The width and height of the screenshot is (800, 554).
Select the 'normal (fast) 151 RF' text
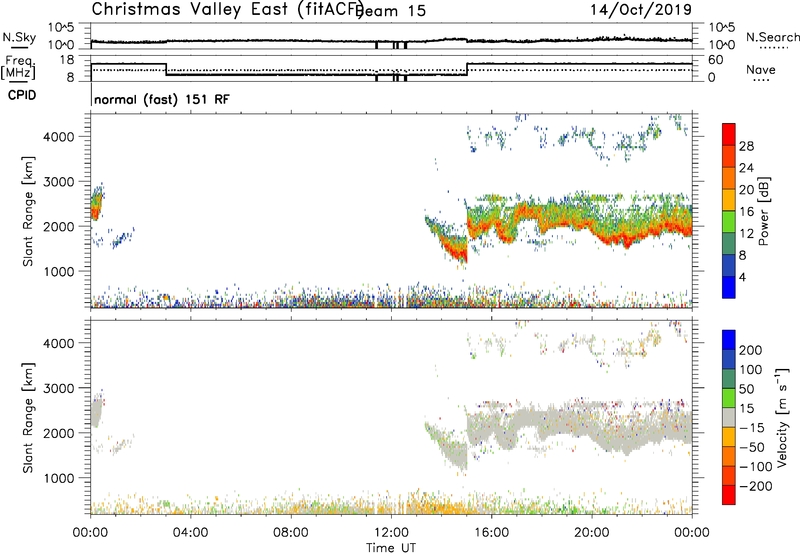tap(162, 99)
